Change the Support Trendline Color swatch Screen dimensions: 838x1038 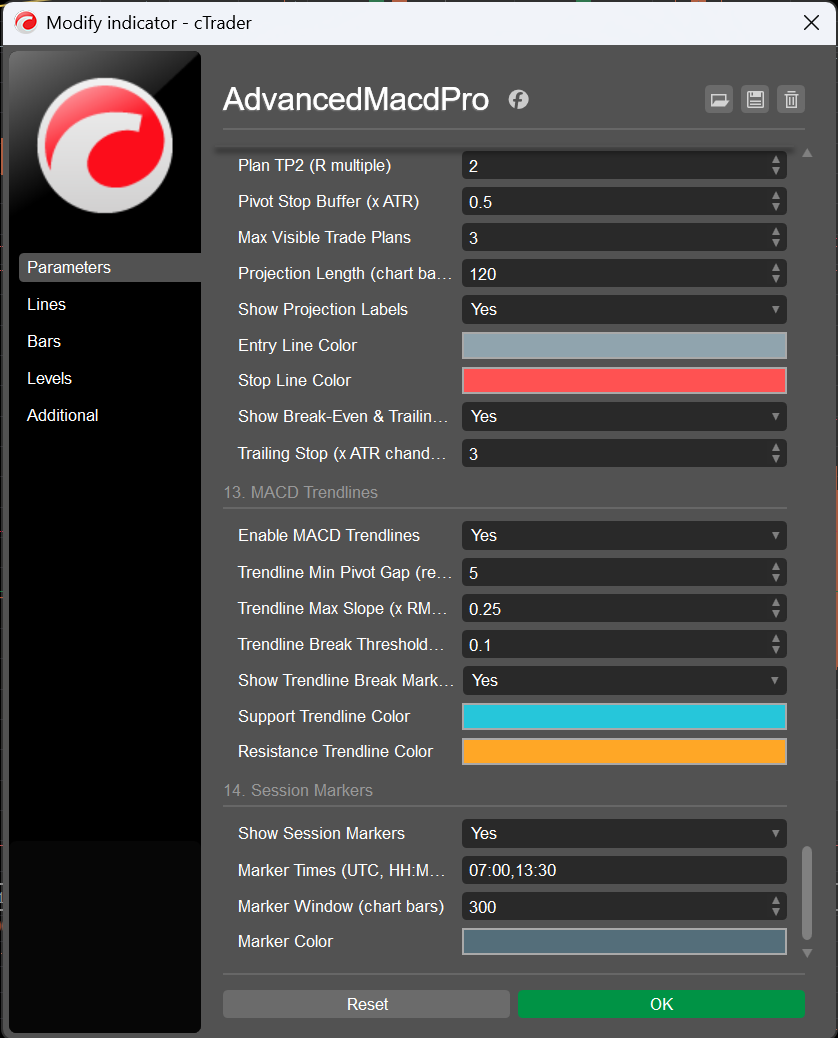click(624, 716)
